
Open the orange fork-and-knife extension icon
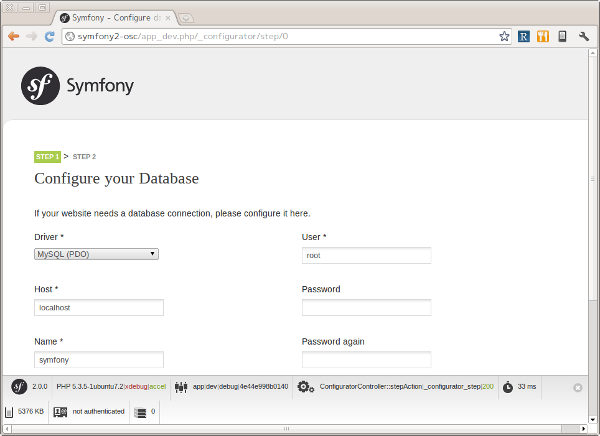pos(543,36)
